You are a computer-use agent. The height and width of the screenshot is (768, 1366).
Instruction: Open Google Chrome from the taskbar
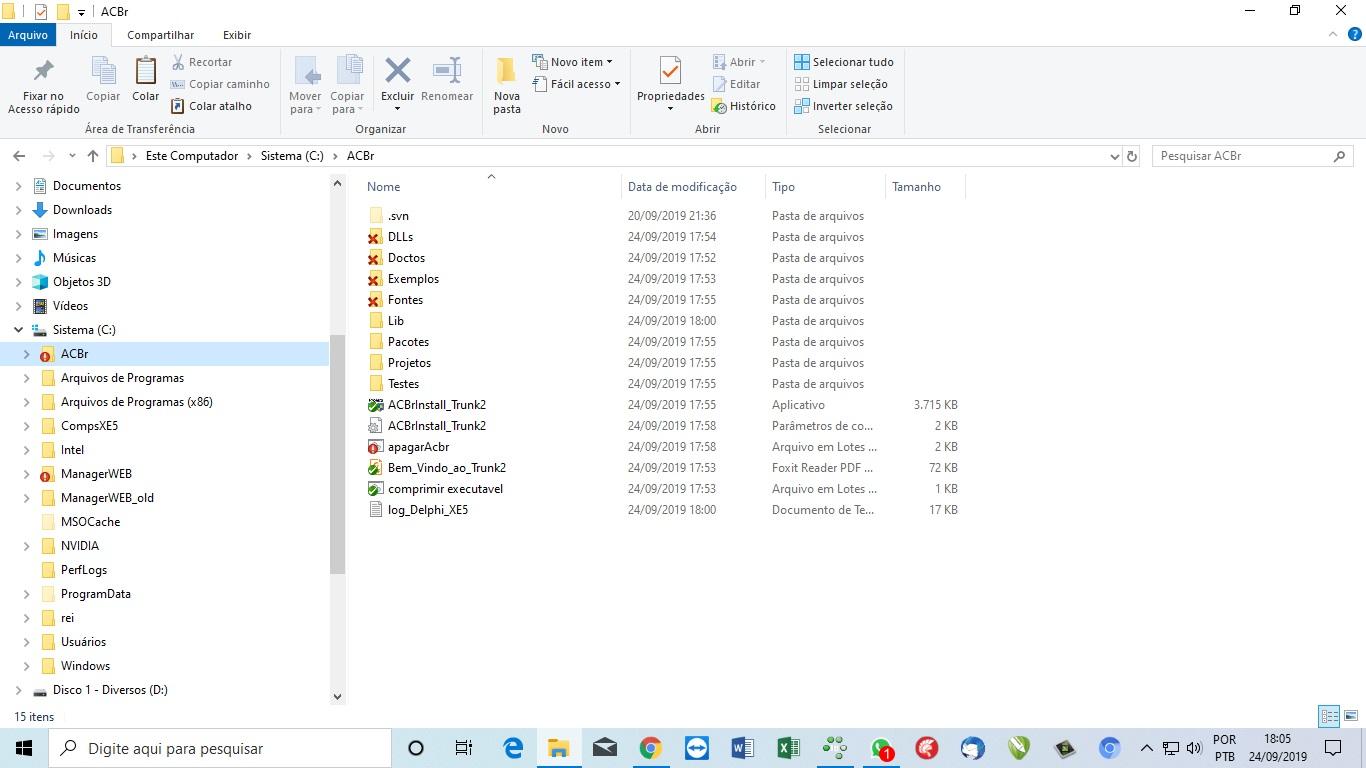point(651,748)
